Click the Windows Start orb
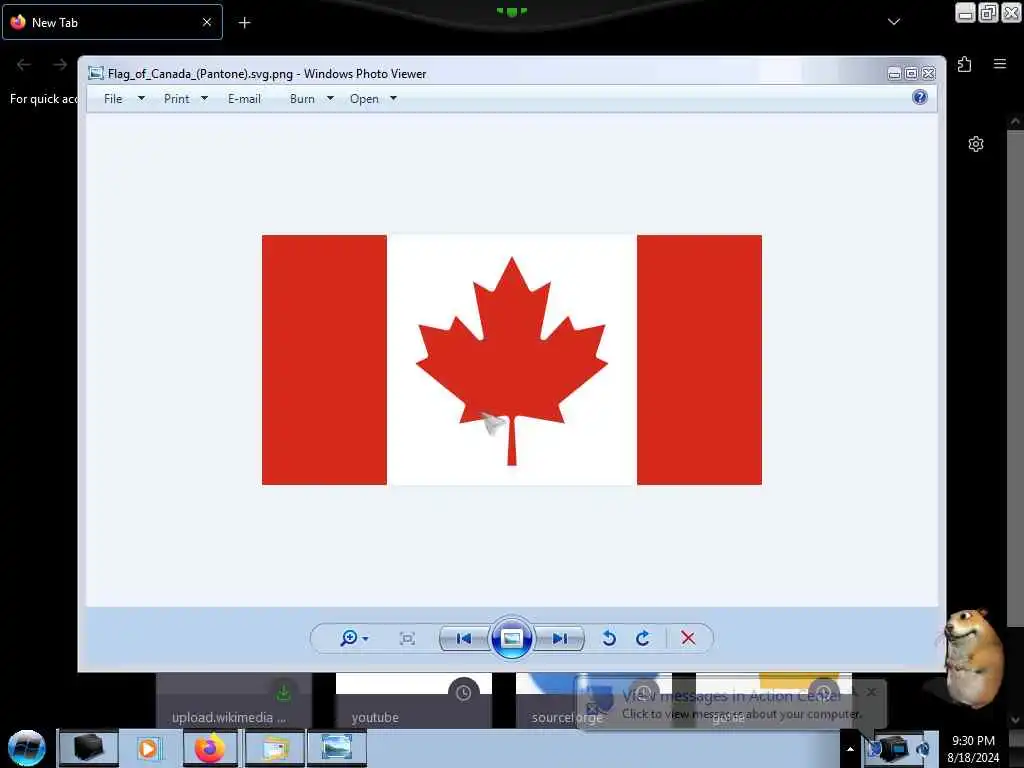Image resolution: width=1024 pixels, height=768 pixels. click(27, 748)
